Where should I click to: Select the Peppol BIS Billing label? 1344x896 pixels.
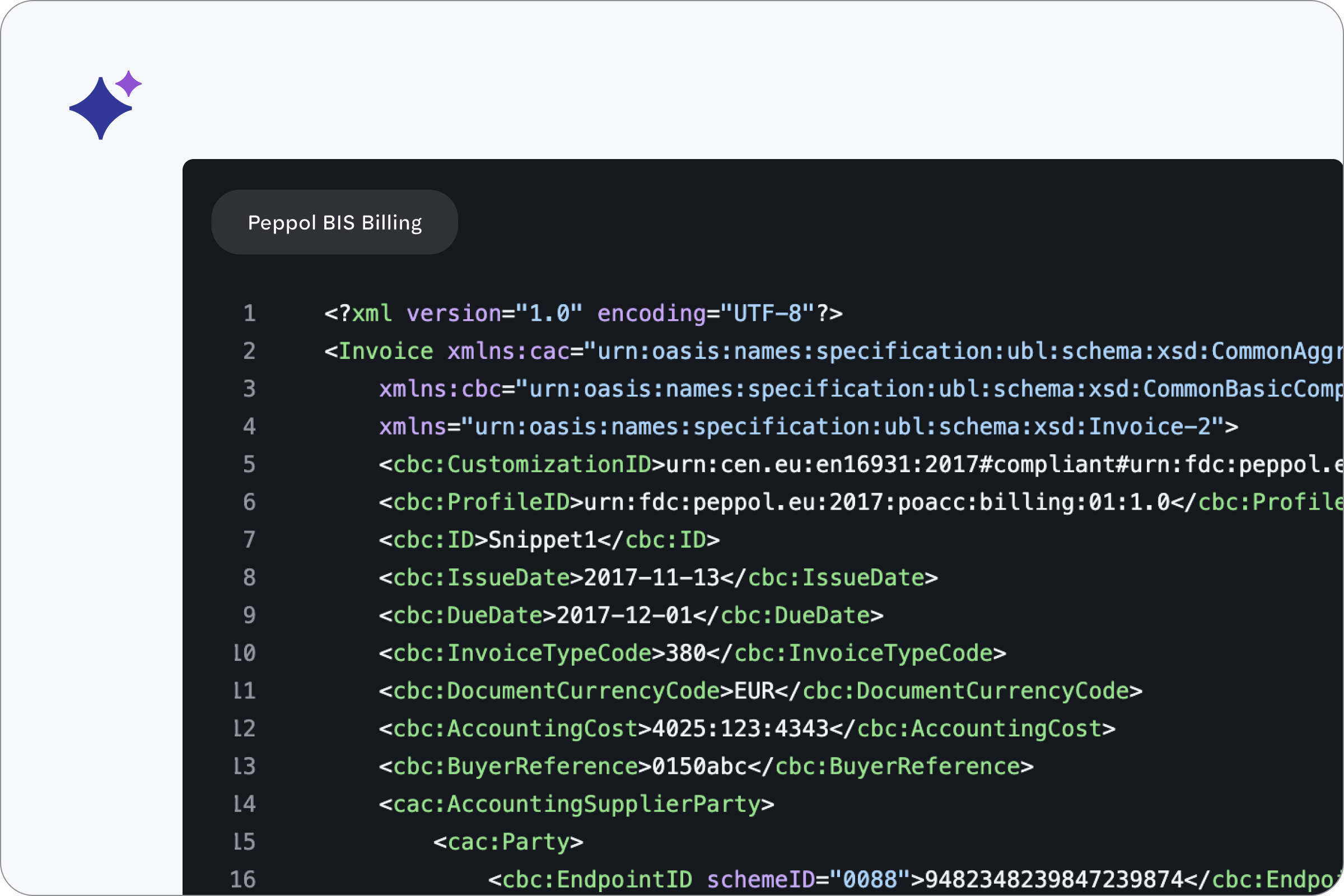click(x=334, y=222)
